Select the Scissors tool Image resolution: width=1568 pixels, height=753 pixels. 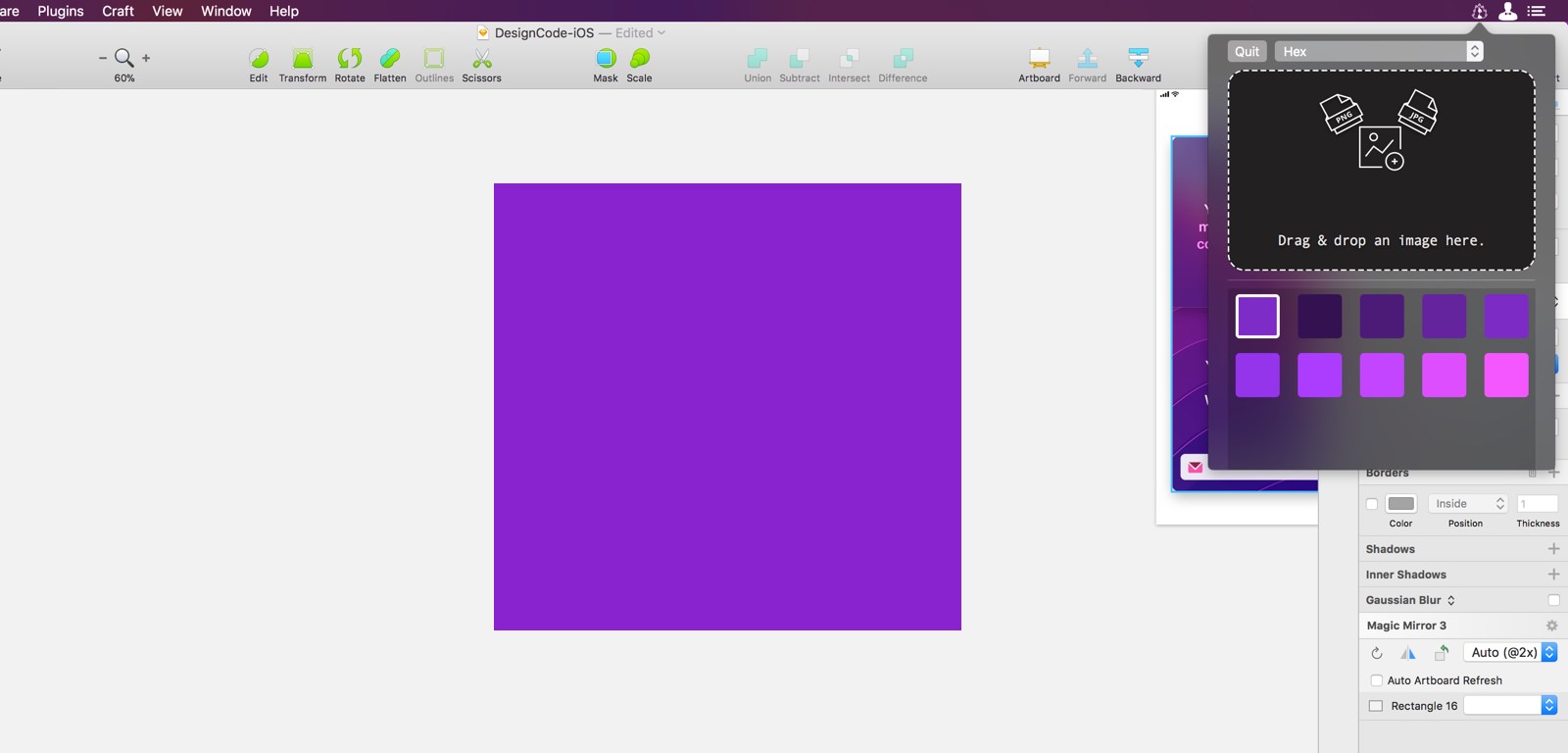click(482, 59)
